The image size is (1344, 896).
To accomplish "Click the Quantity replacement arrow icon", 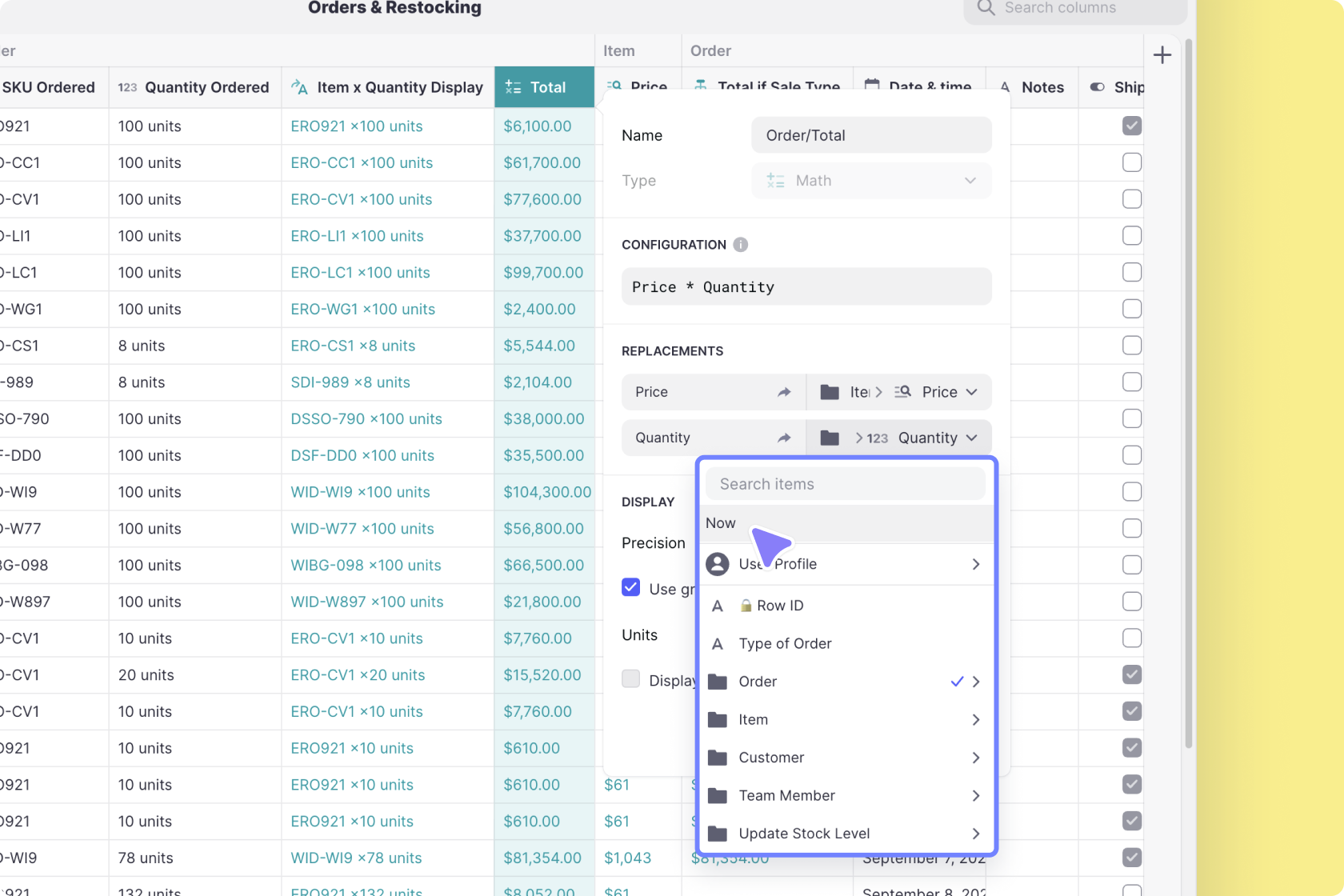I will [783, 438].
